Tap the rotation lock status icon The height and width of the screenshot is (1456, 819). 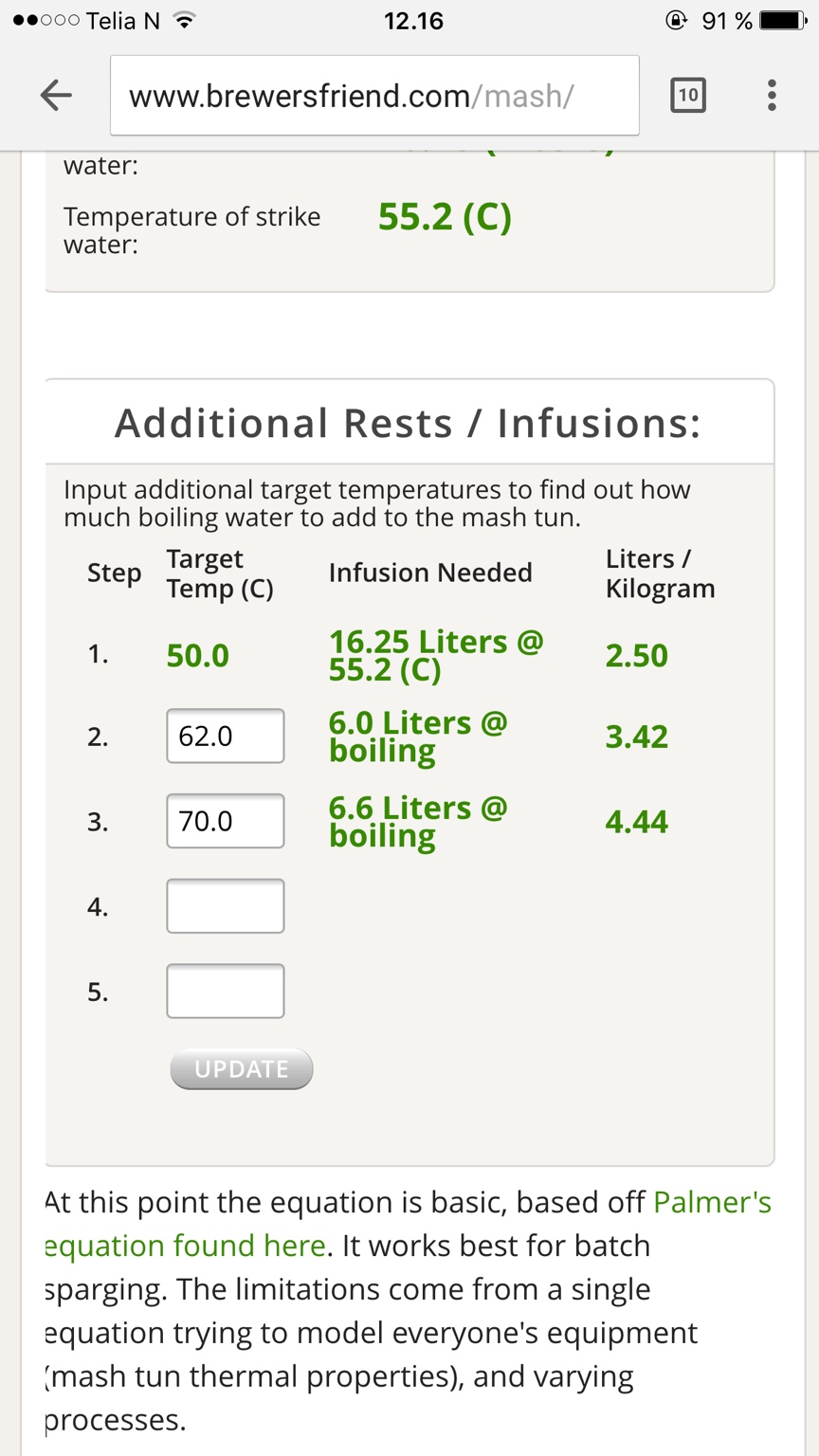[677, 21]
